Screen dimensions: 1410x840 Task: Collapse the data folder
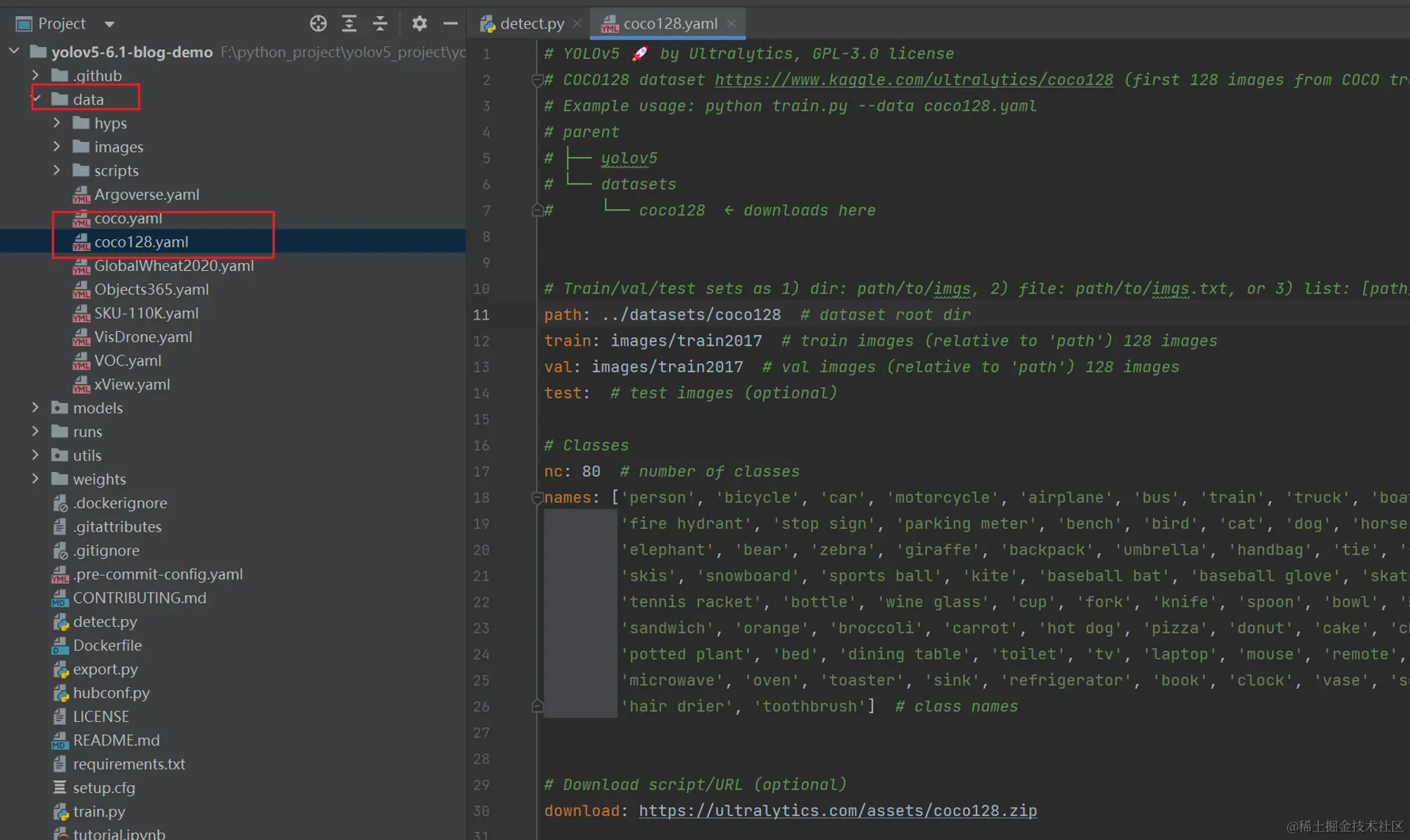click(x=36, y=99)
